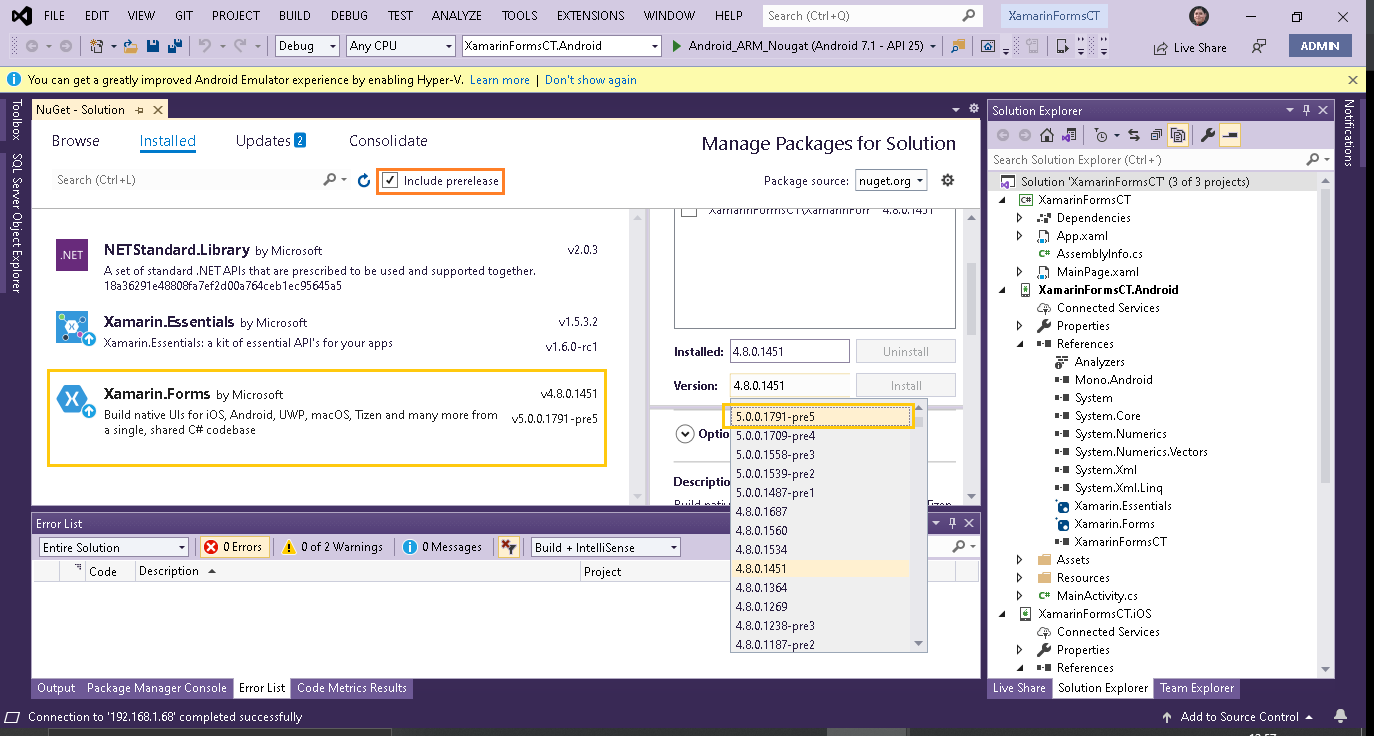Switch to the Updates tab

click(270, 141)
